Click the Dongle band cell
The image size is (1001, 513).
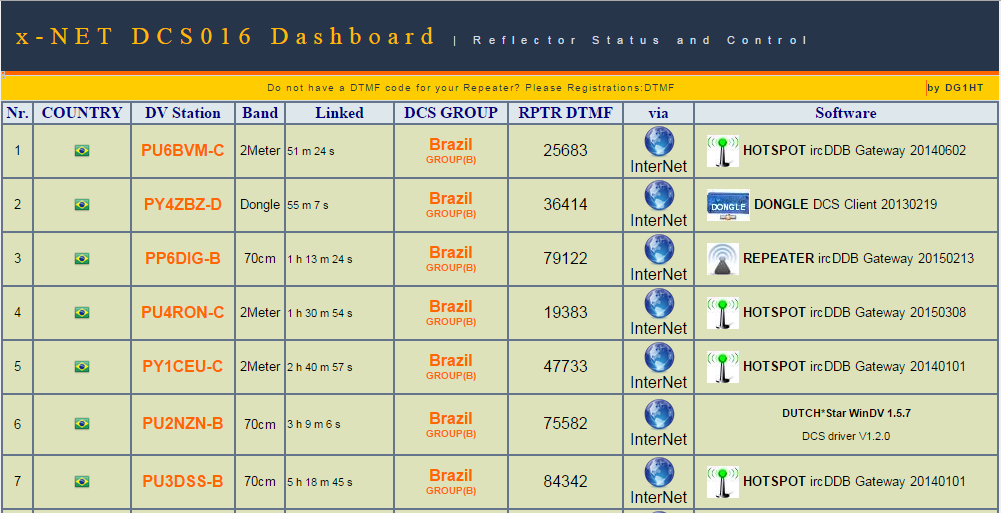pyautogui.click(x=260, y=205)
